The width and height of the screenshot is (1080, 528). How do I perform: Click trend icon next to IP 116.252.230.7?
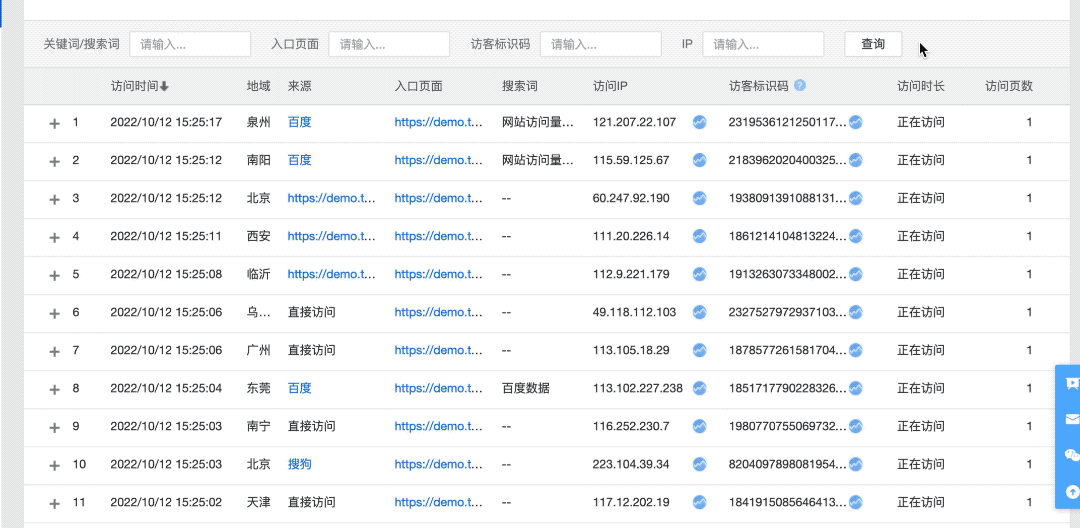click(699, 426)
